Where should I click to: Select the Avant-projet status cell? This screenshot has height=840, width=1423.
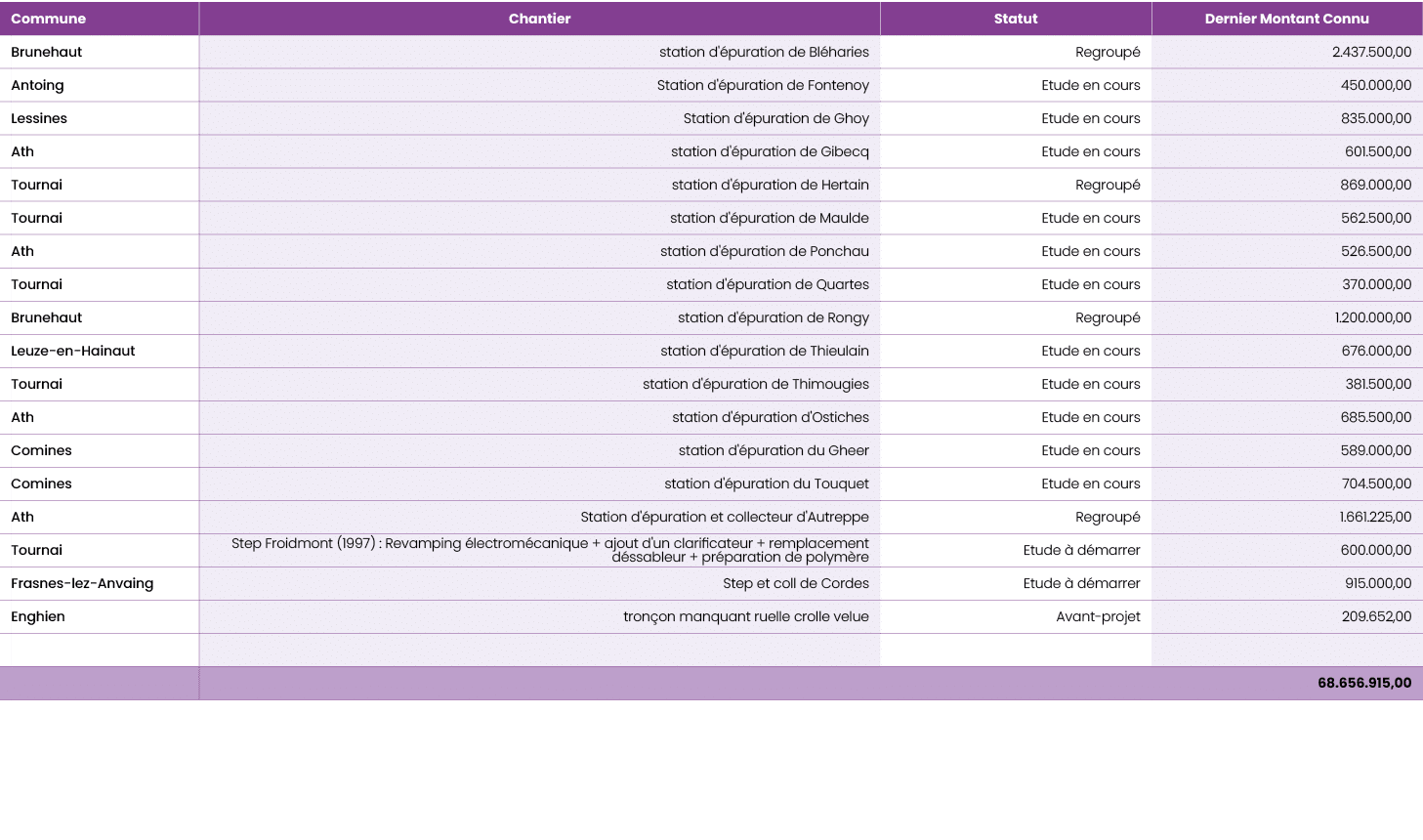click(1098, 616)
